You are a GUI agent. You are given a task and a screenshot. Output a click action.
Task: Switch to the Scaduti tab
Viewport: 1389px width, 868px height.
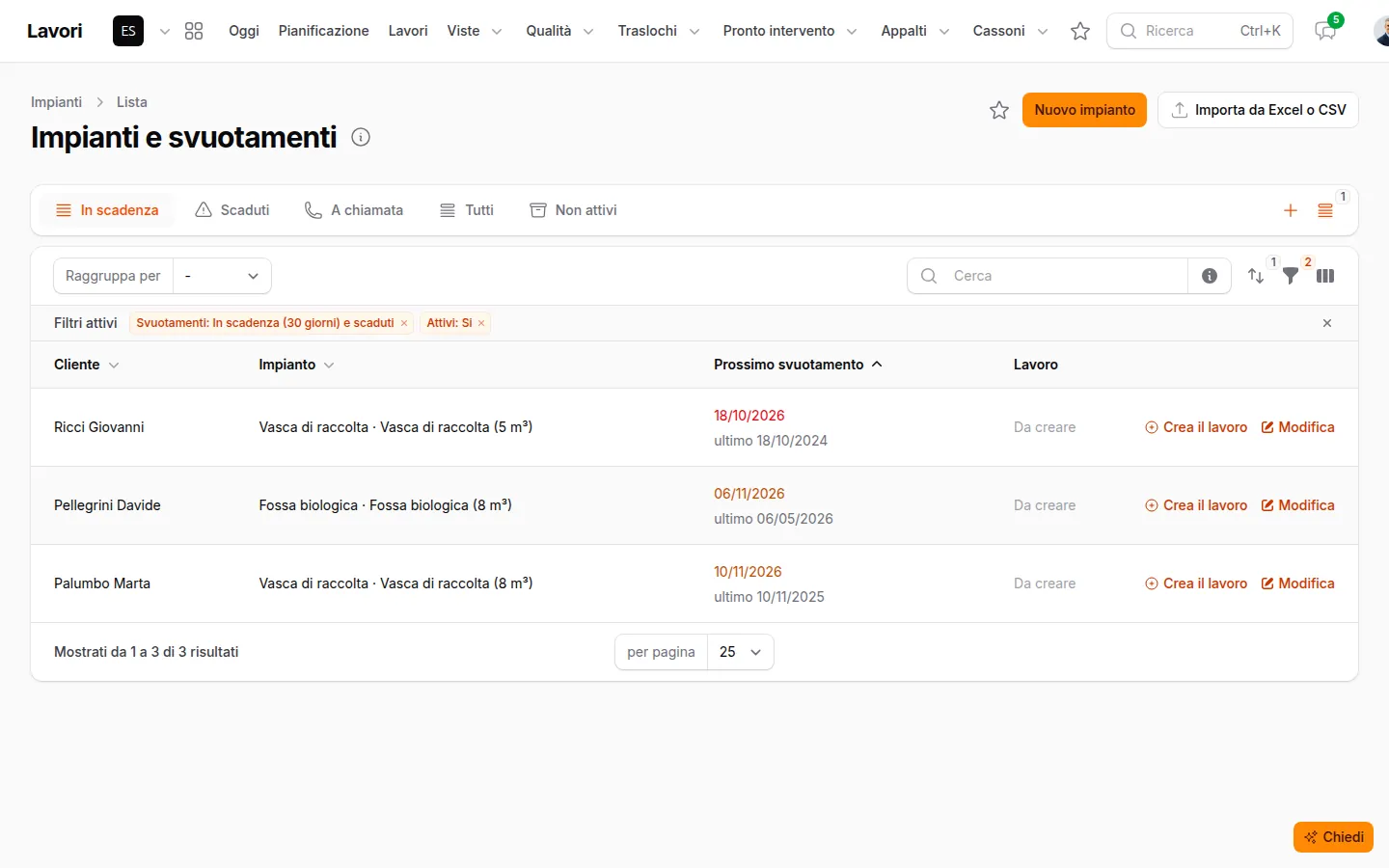point(232,210)
